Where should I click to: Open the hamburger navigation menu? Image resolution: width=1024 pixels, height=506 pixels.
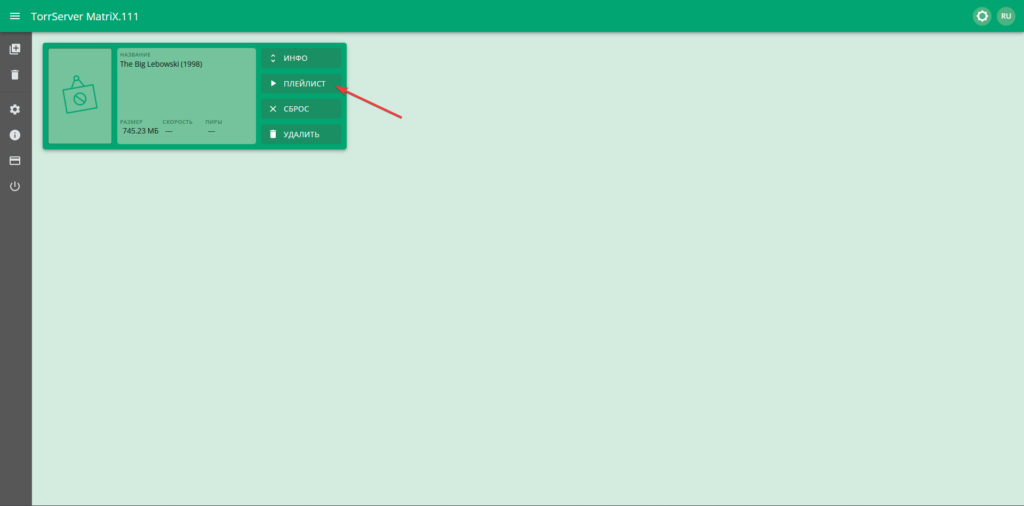click(15, 16)
